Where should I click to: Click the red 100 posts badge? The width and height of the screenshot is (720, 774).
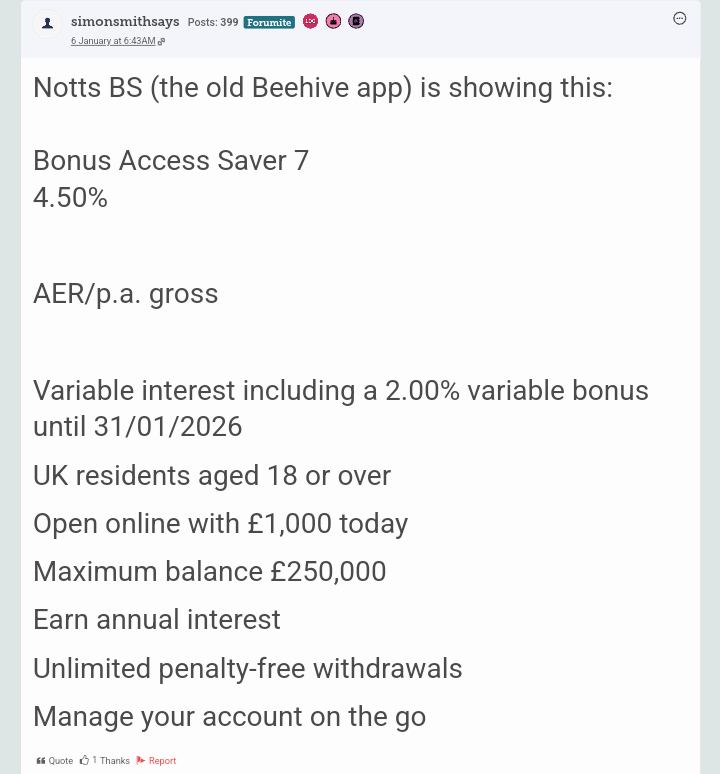click(310, 21)
